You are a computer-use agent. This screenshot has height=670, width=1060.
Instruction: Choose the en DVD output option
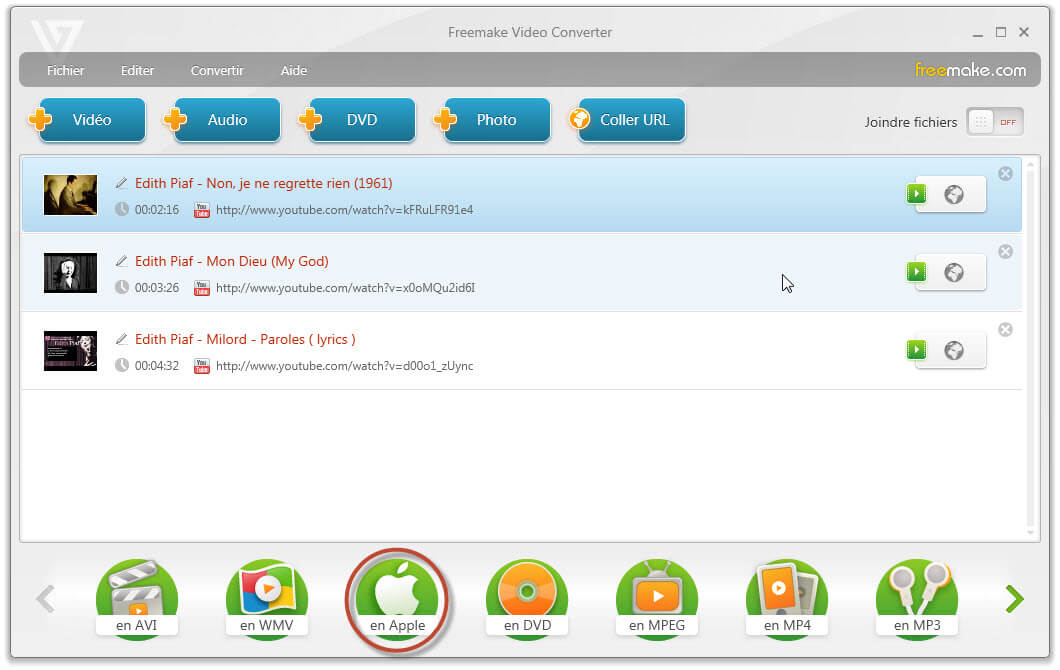pyautogui.click(x=527, y=598)
